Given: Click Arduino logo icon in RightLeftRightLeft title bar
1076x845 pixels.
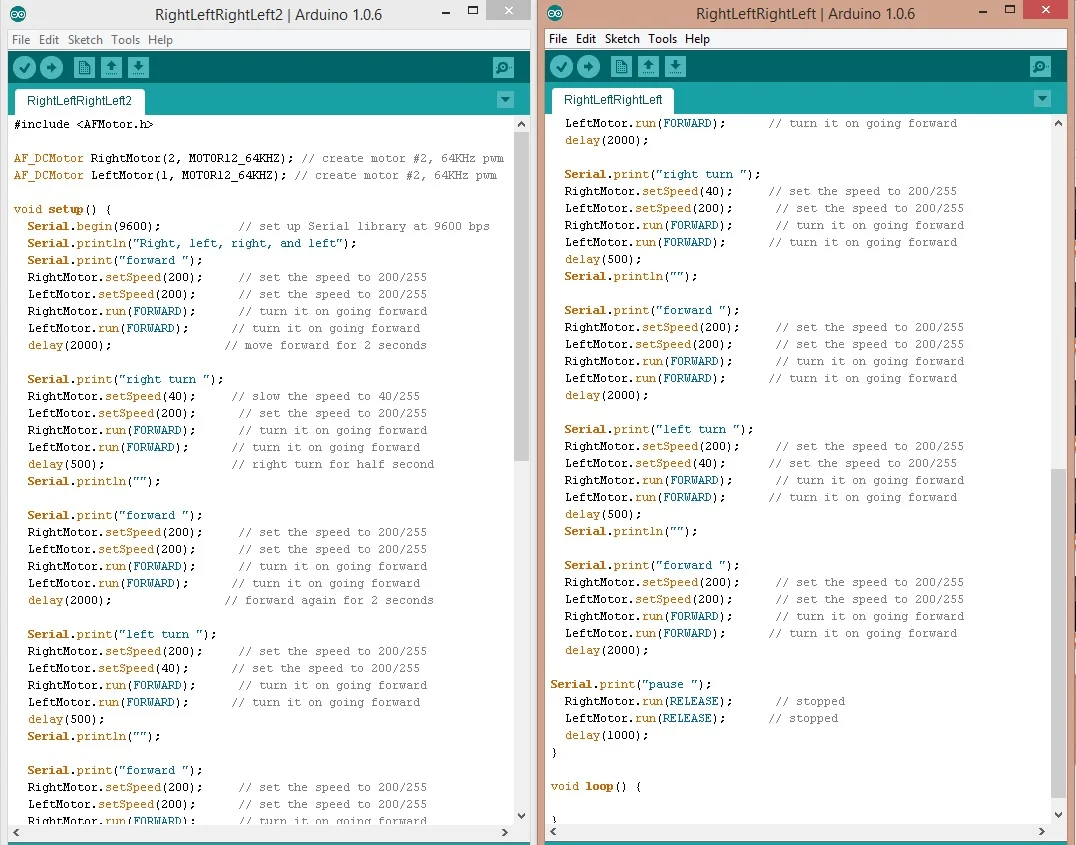Looking at the screenshot, I should click(x=555, y=13).
